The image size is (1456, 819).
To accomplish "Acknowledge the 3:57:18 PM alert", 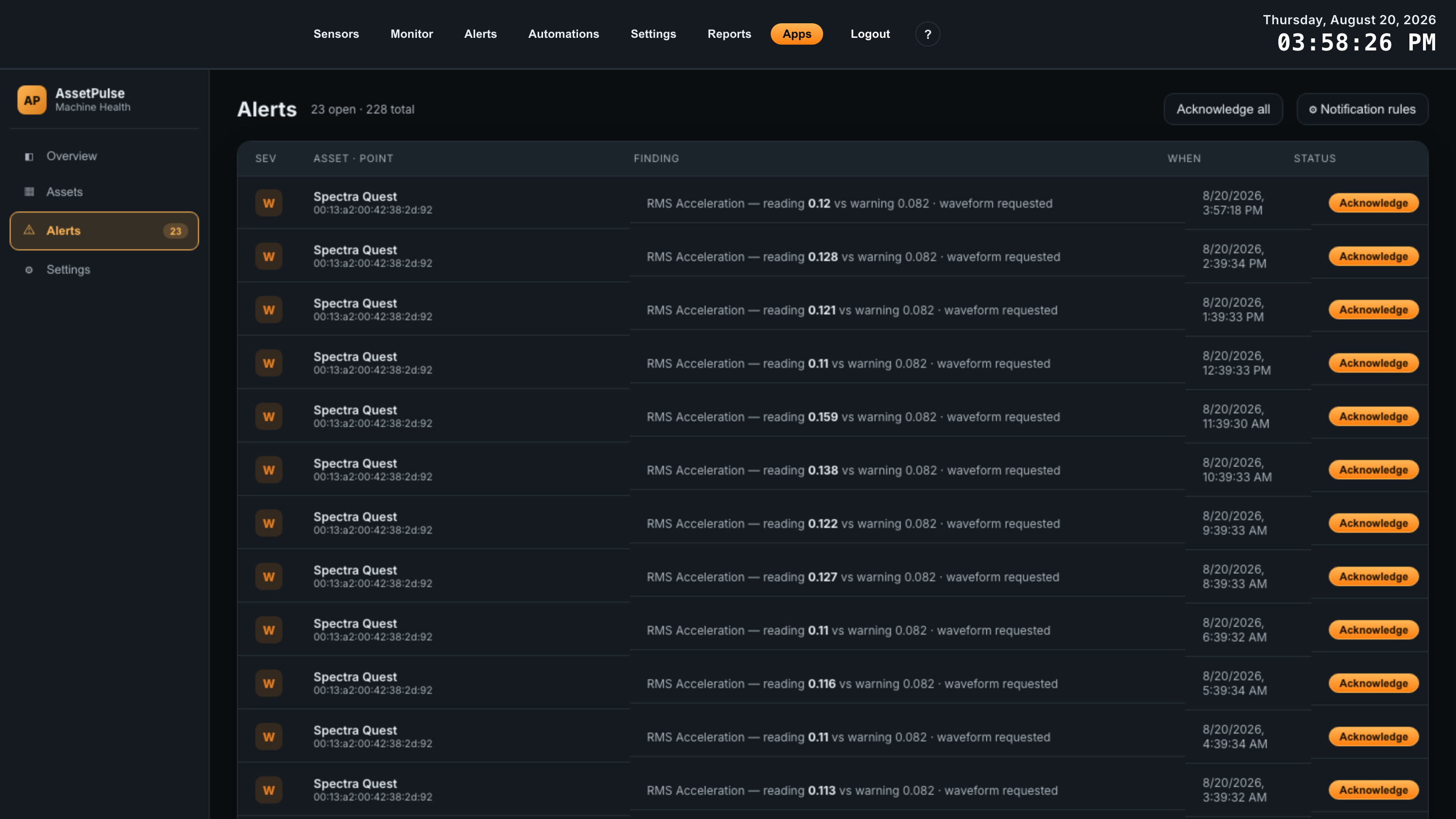I will point(1373,203).
